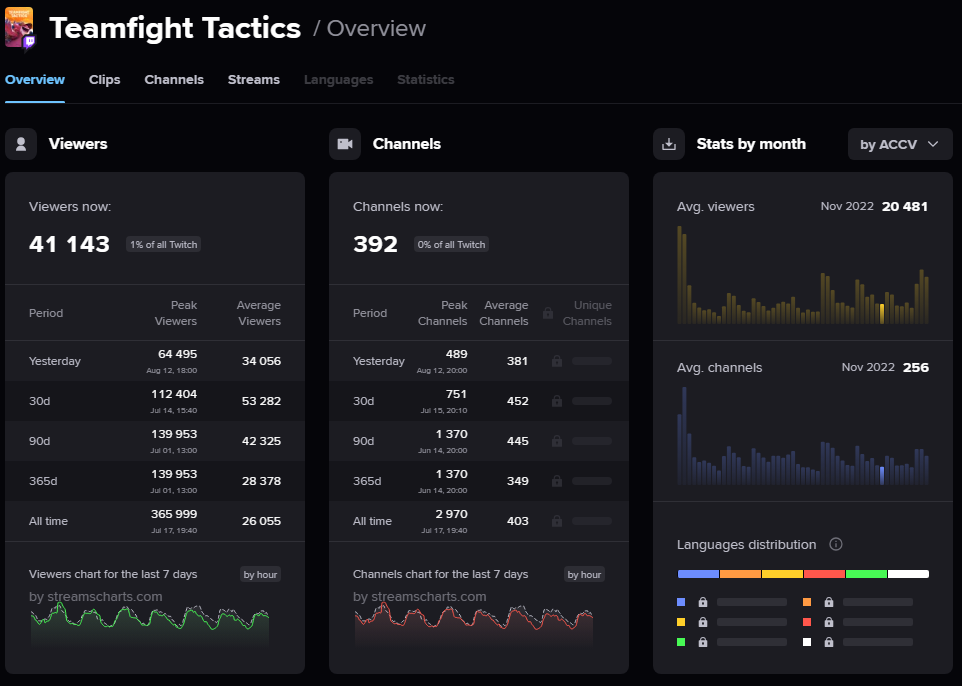Click the Languages distribution info icon
This screenshot has width=962, height=686.
(836, 544)
